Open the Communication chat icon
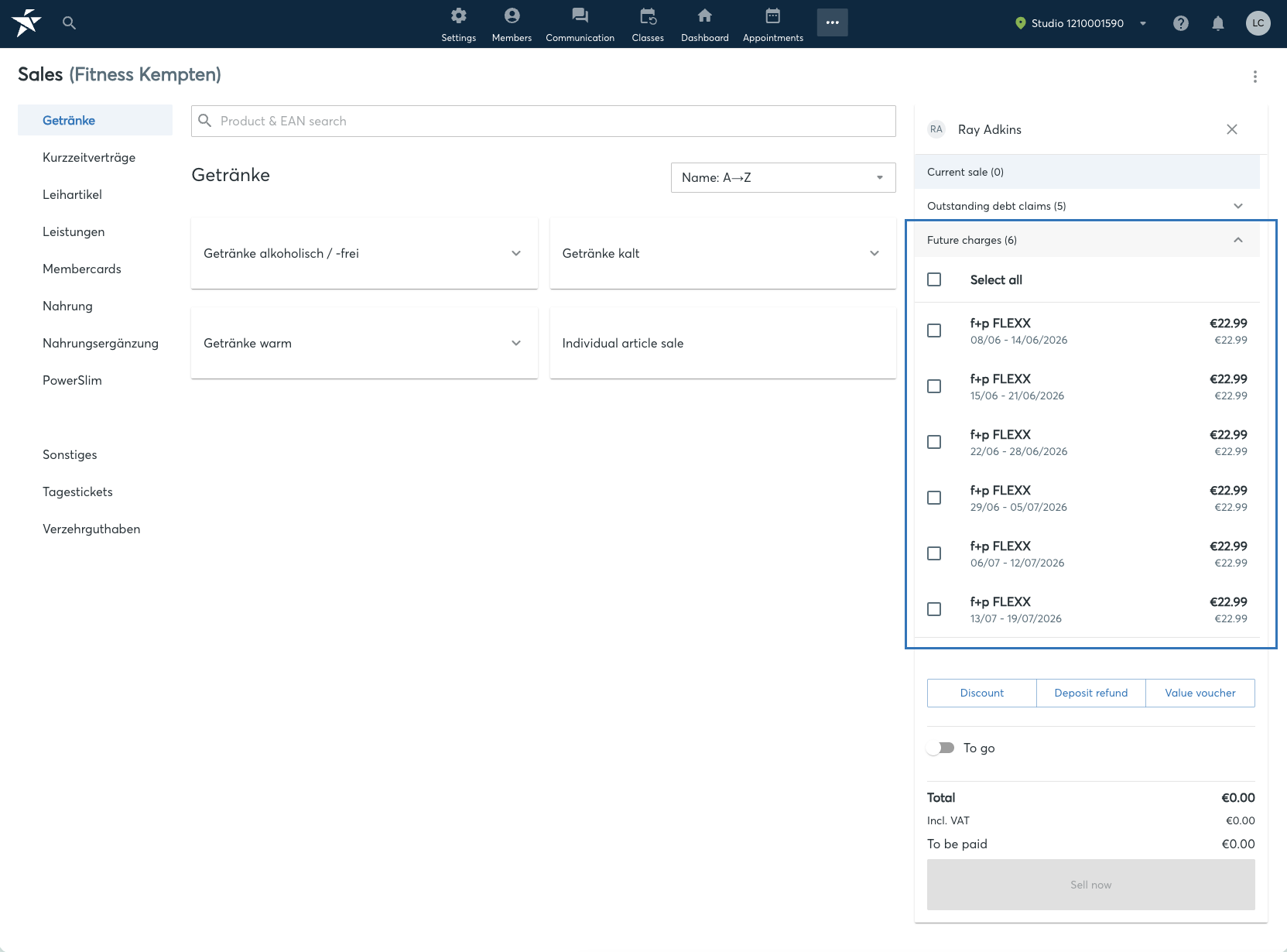 [580, 16]
